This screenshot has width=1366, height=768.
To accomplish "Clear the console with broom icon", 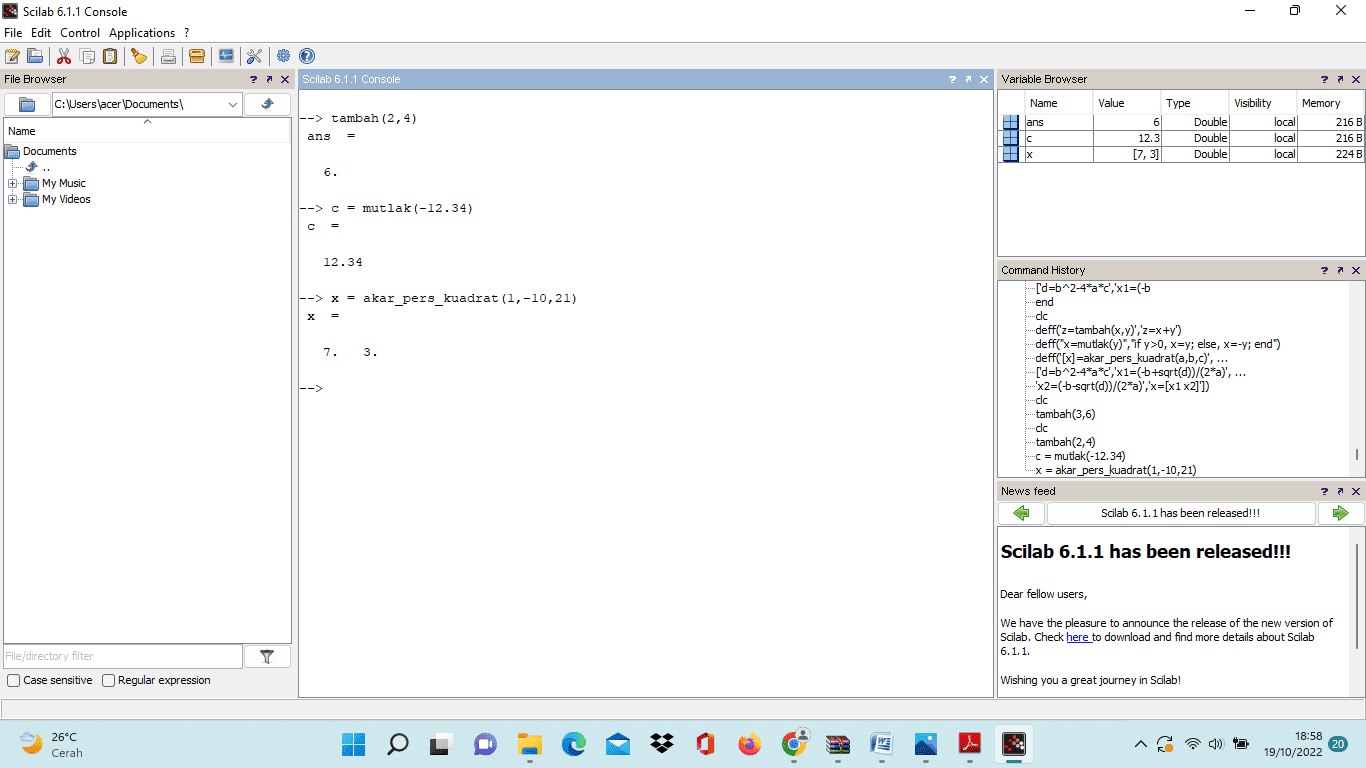I will 139,56.
